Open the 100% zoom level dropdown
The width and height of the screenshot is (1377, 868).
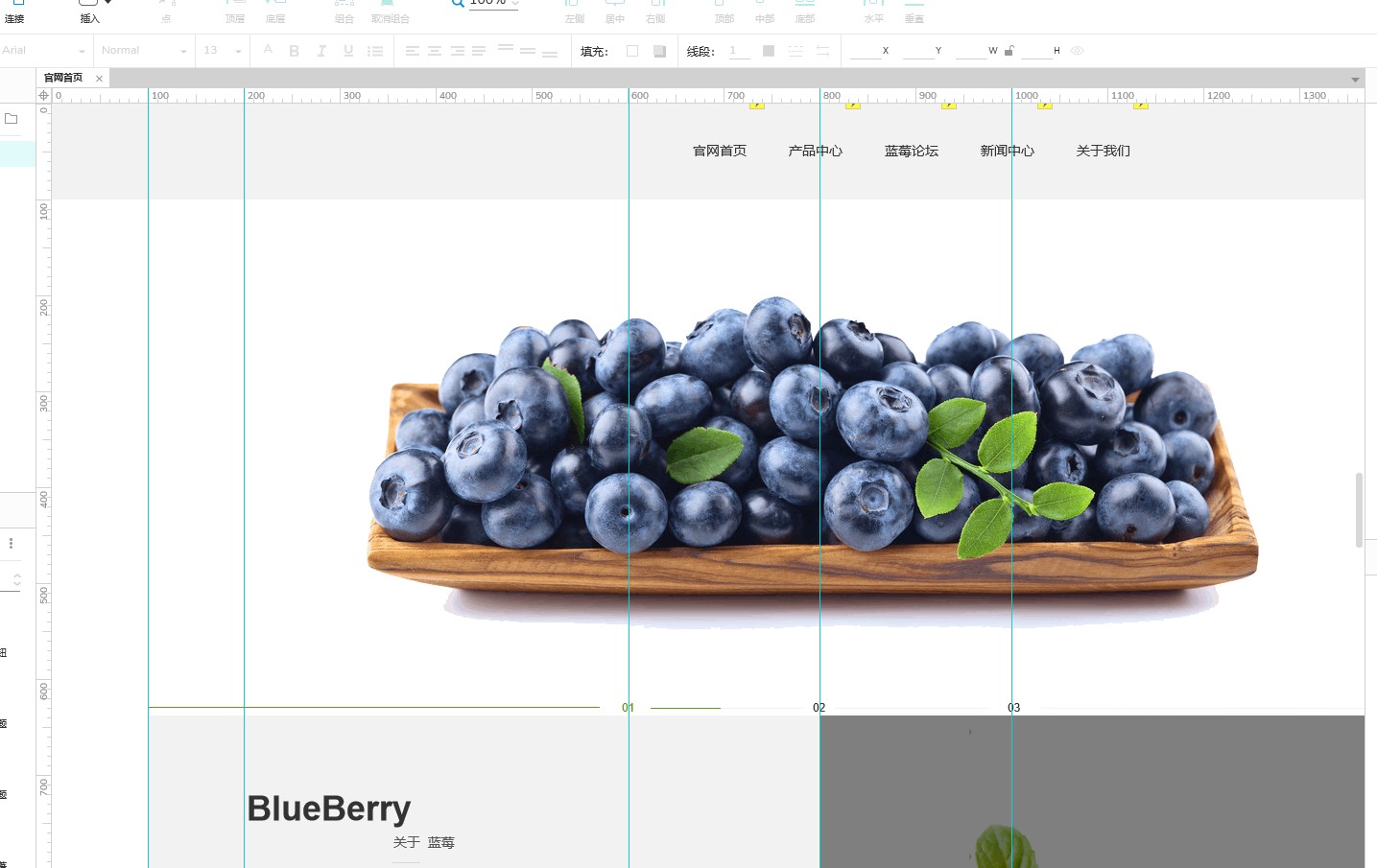[x=494, y=4]
